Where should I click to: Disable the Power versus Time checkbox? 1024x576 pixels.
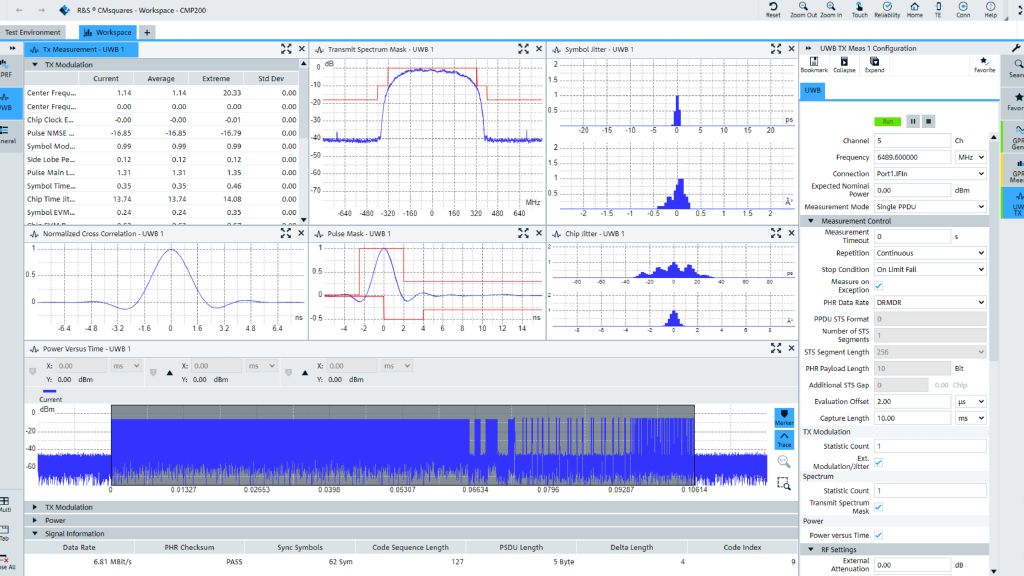879,535
